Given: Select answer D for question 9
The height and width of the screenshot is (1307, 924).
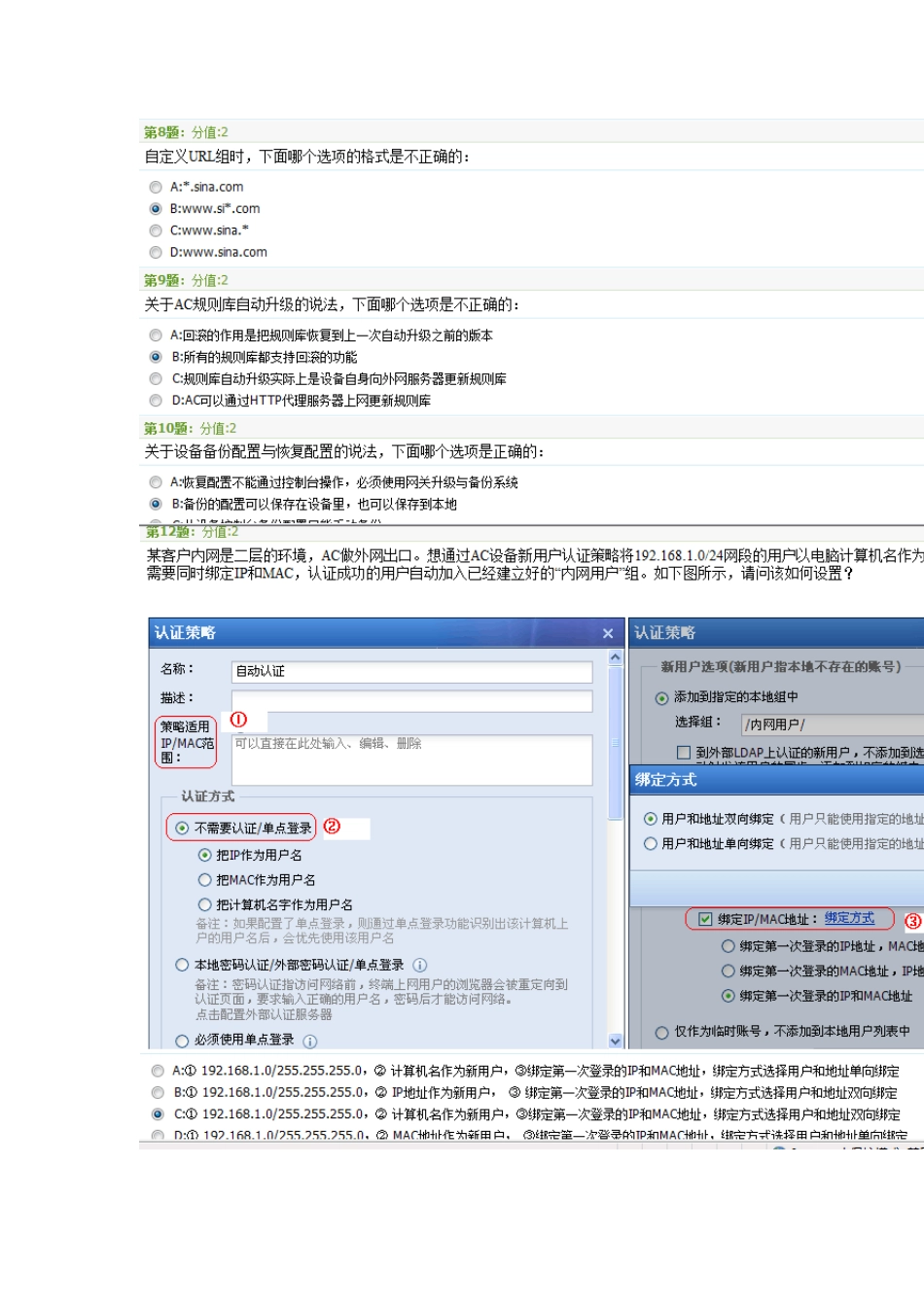Looking at the screenshot, I should pos(156,401).
